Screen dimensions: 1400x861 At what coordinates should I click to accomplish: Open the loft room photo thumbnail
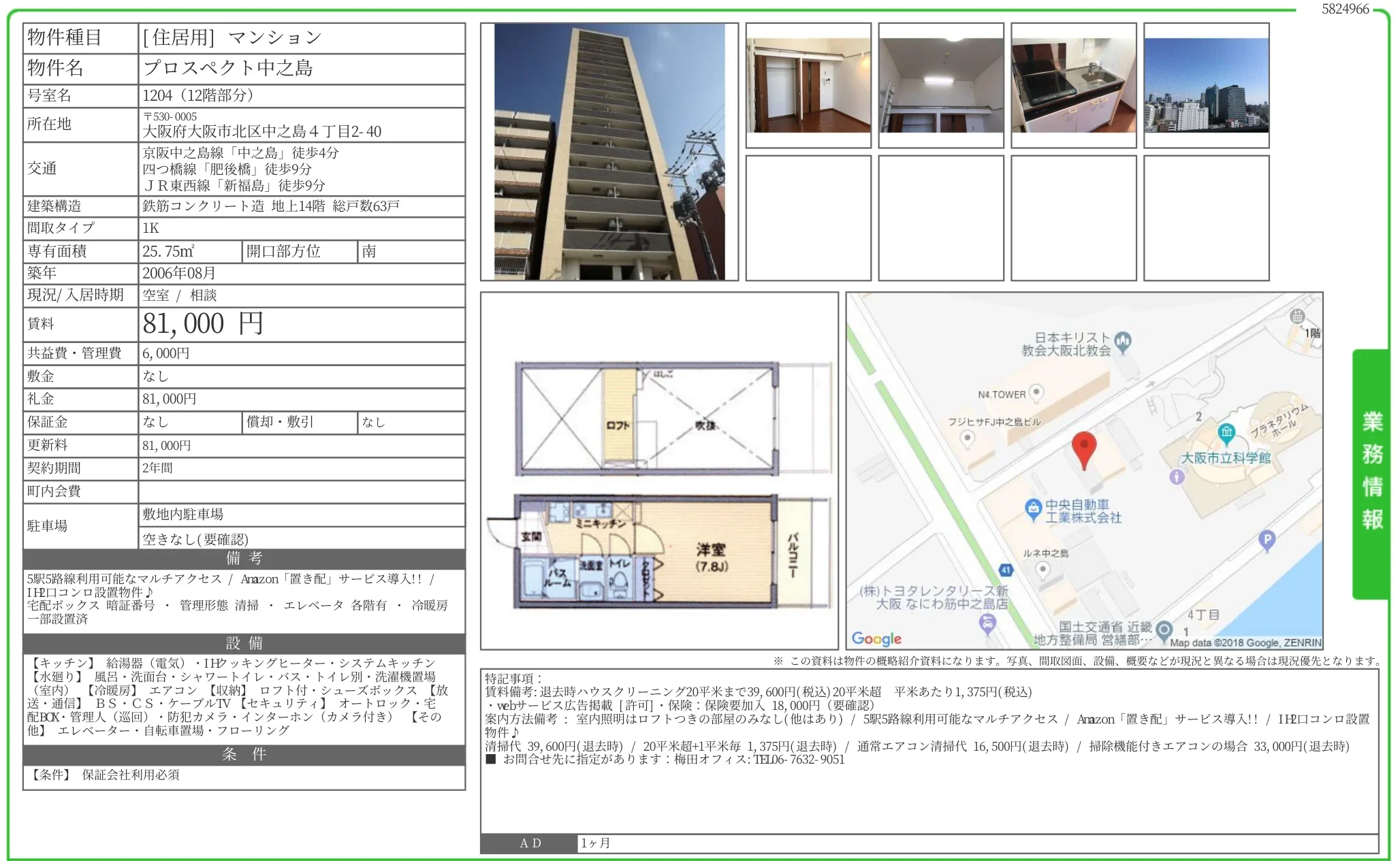point(940,85)
